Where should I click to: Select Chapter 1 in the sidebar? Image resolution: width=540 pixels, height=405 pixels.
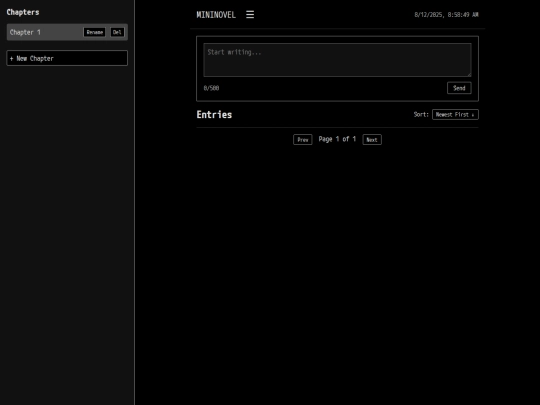pyautogui.click(x=67, y=32)
